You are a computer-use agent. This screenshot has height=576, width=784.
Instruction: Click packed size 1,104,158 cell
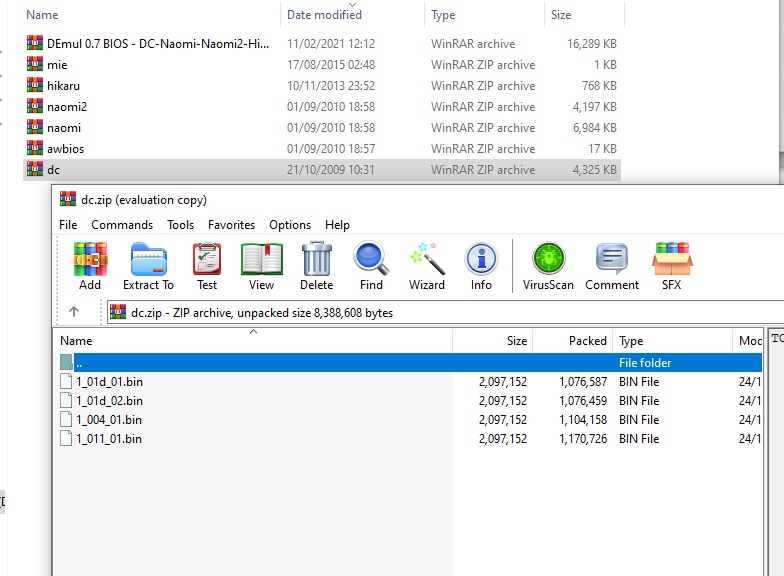(583, 420)
